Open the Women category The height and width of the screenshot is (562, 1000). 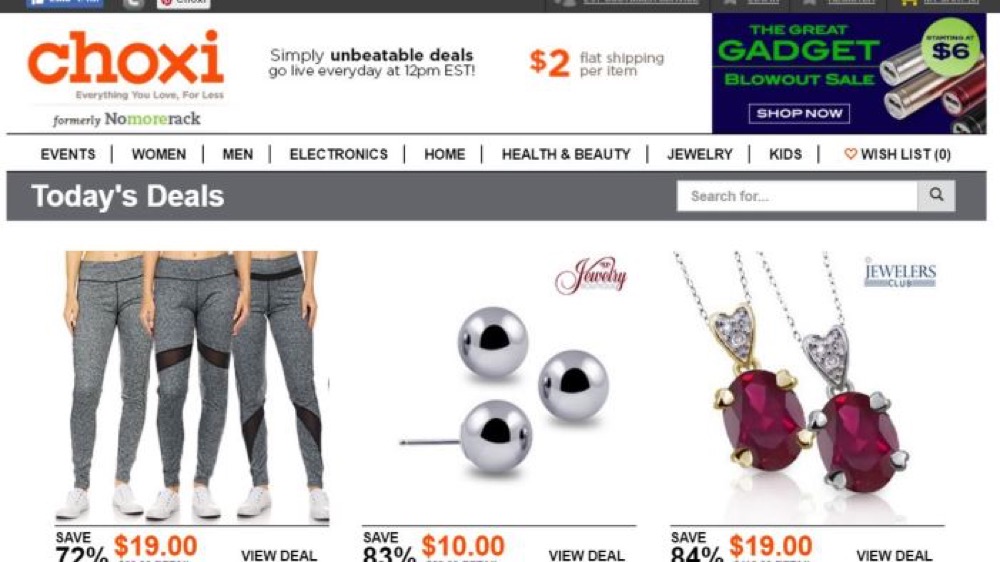(x=159, y=154)
